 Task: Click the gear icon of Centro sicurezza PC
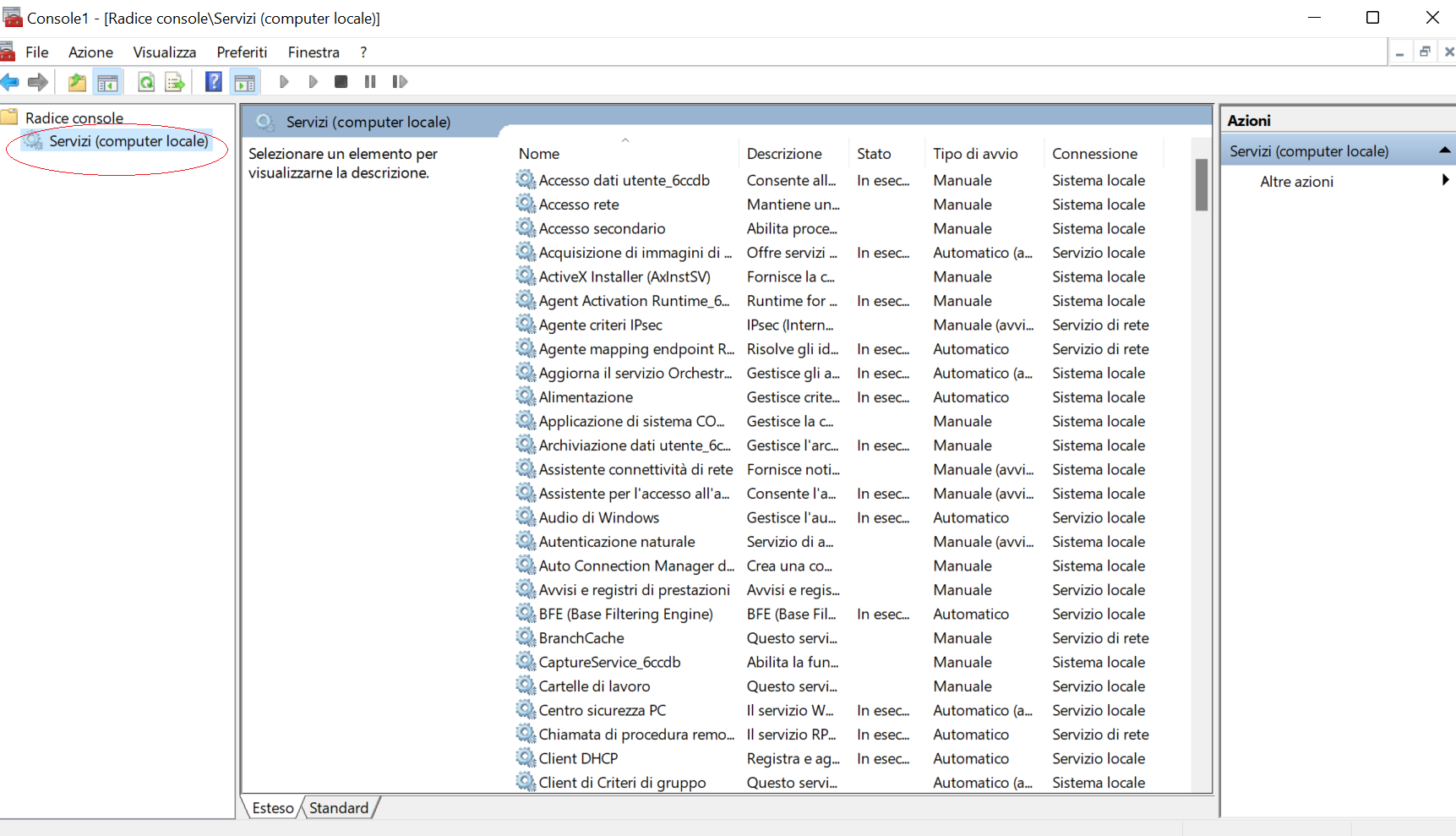coord(526,710)
